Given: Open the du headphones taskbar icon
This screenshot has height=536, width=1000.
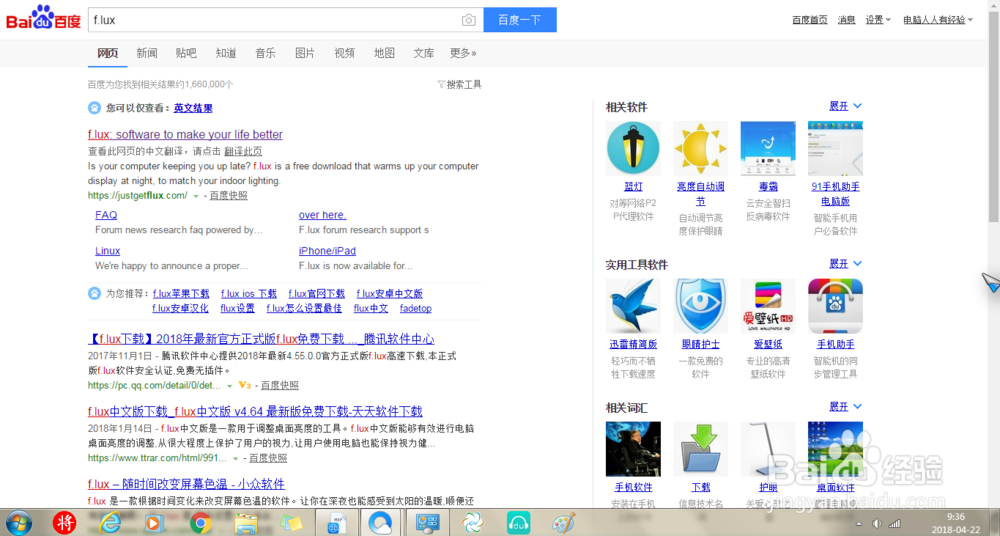Looking at the screenshot, I should click(x=518, y=523).
